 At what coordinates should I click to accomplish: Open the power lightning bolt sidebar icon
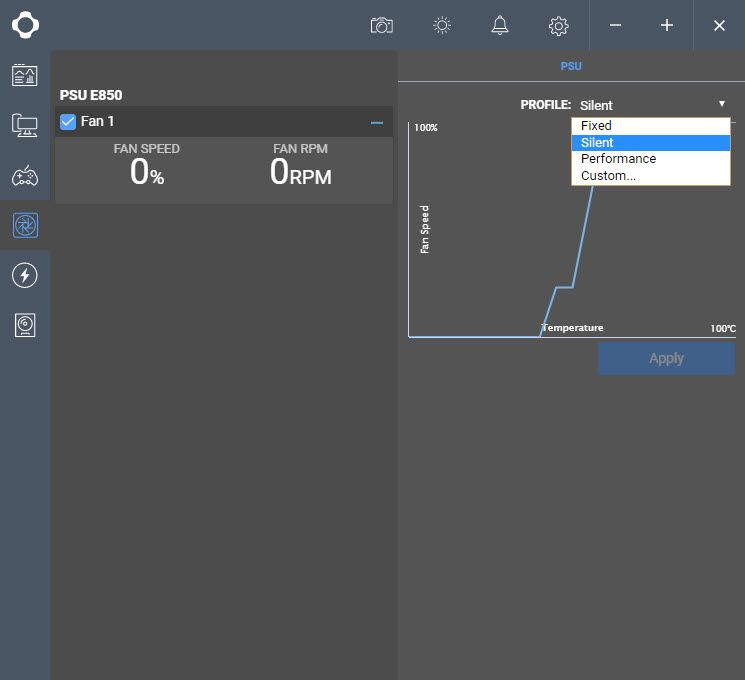[25, 275]
